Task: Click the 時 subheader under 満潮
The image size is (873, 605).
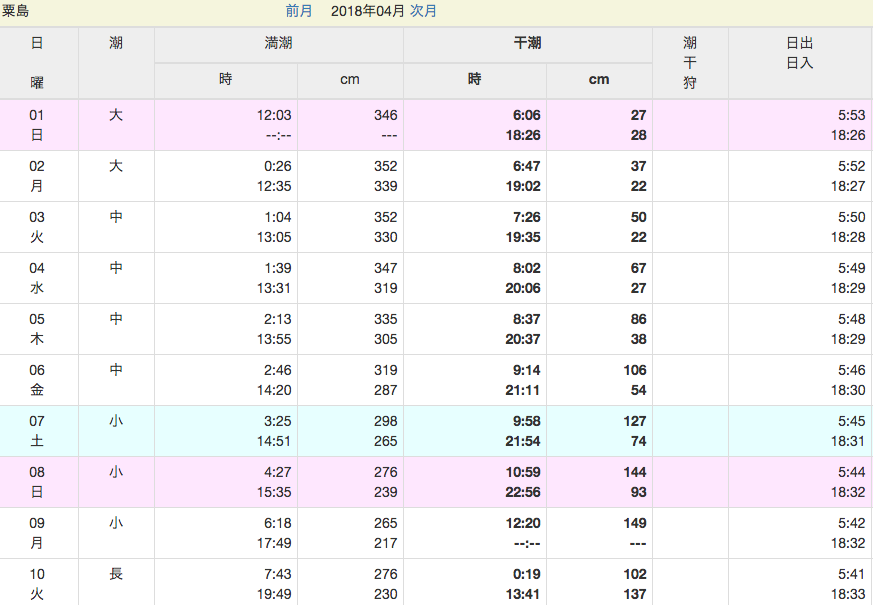Action: 226,80
